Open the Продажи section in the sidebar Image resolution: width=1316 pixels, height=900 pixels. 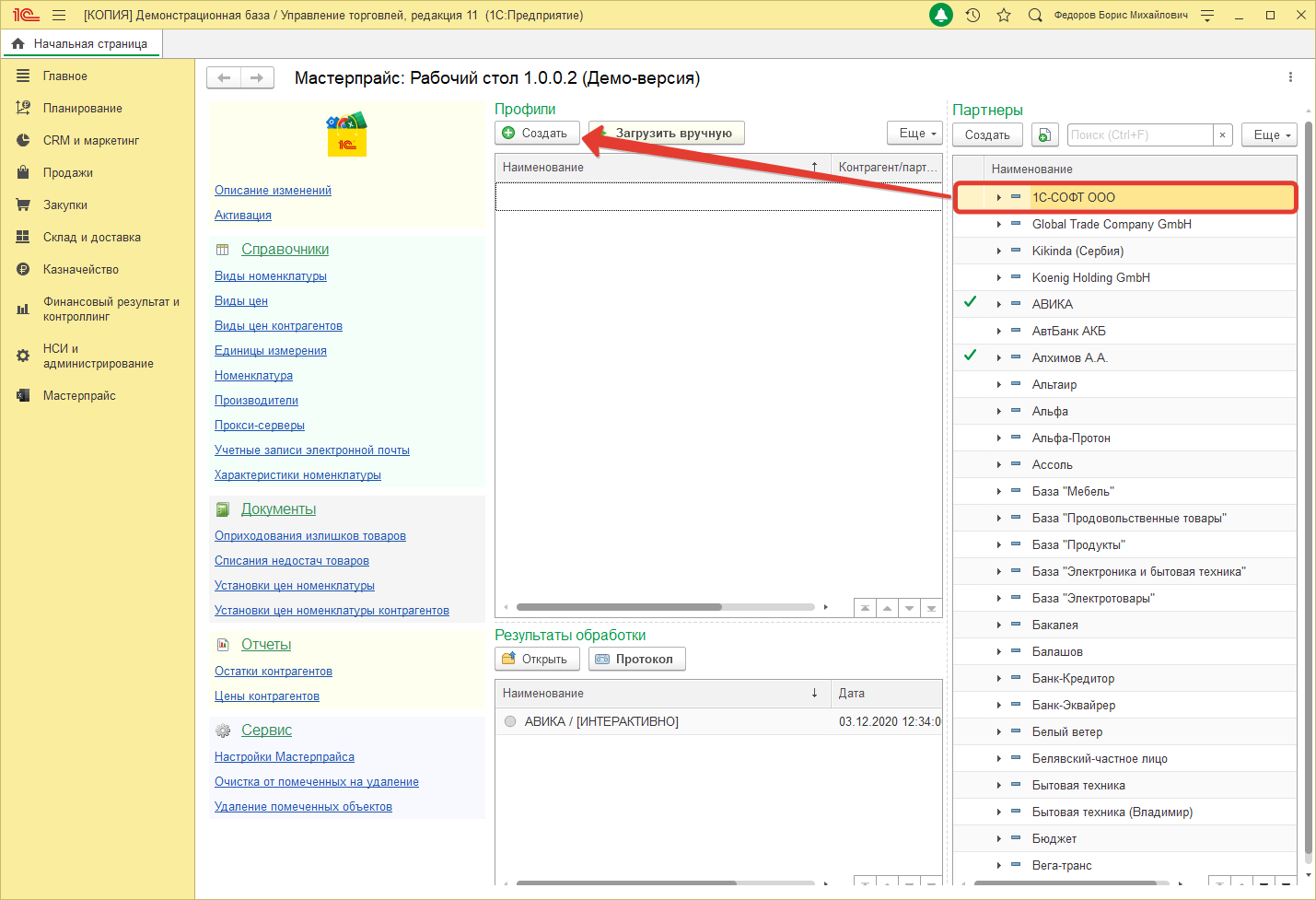point(67,172)
